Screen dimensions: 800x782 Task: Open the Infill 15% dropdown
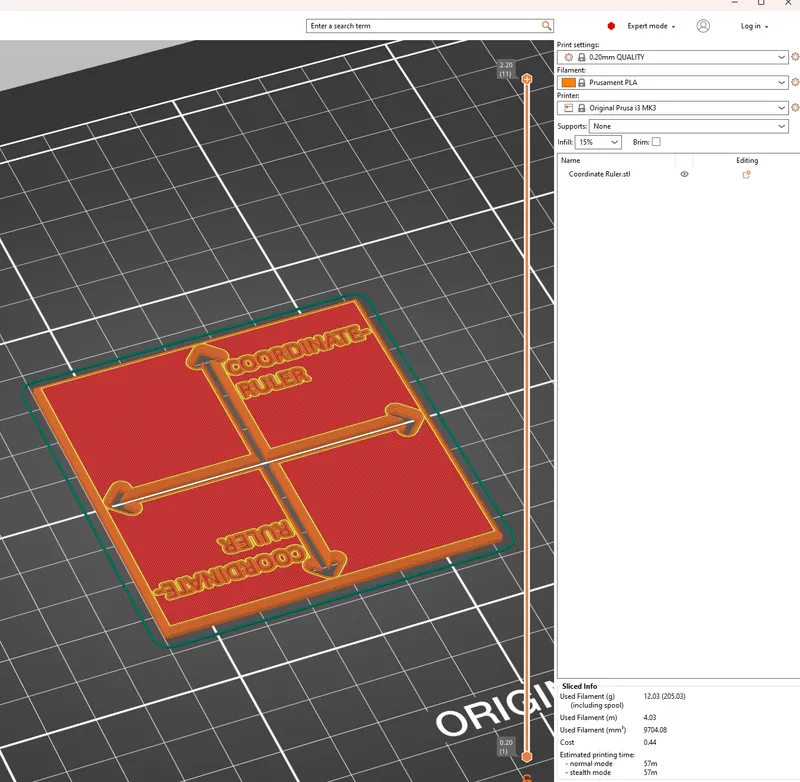598,142
